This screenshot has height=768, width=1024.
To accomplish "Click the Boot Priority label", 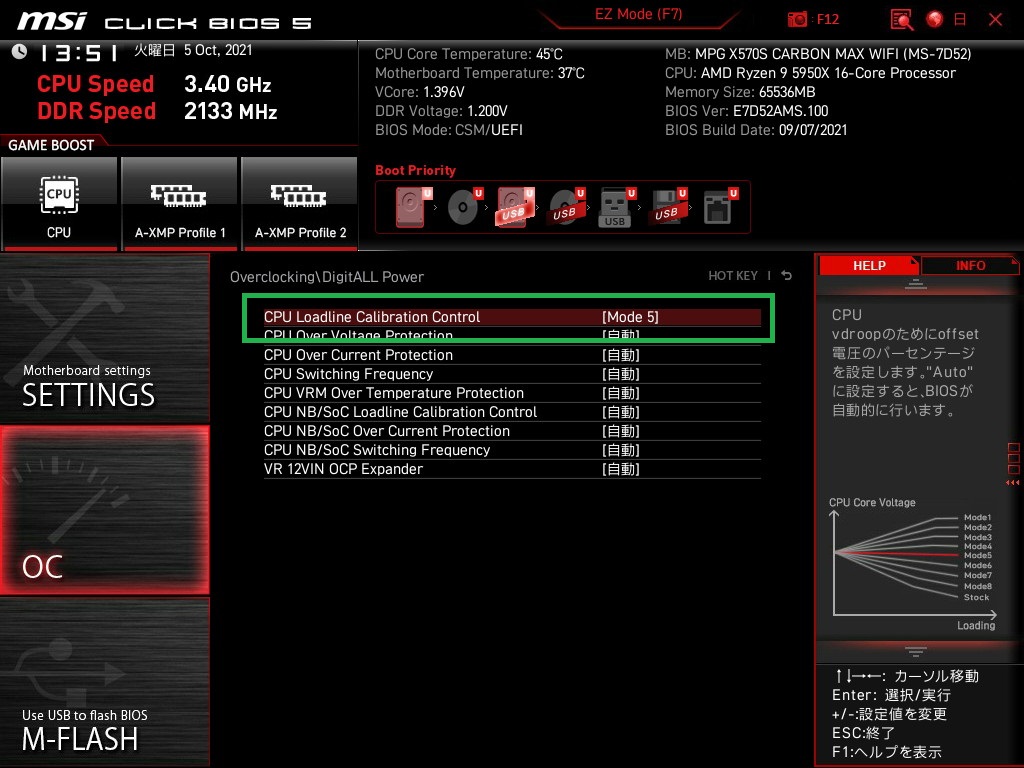I will coord(415,170).
